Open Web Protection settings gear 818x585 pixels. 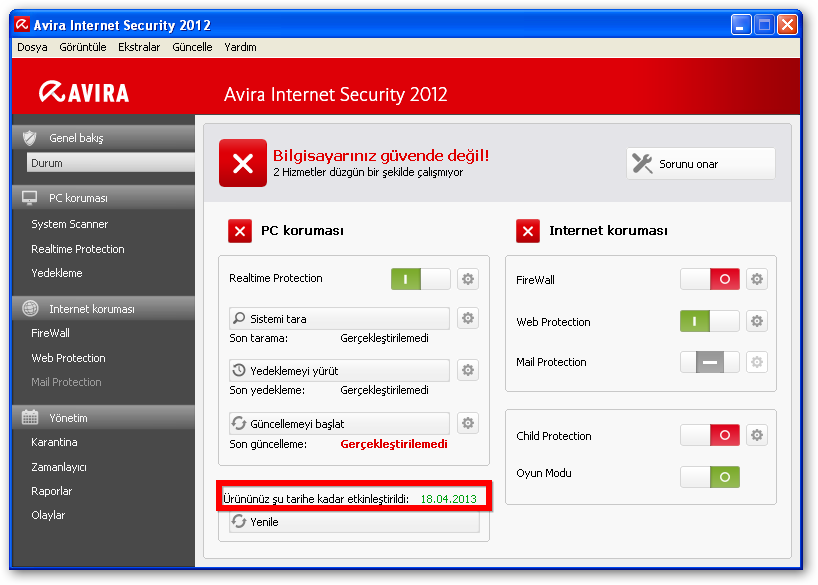(x=756, y=321)
